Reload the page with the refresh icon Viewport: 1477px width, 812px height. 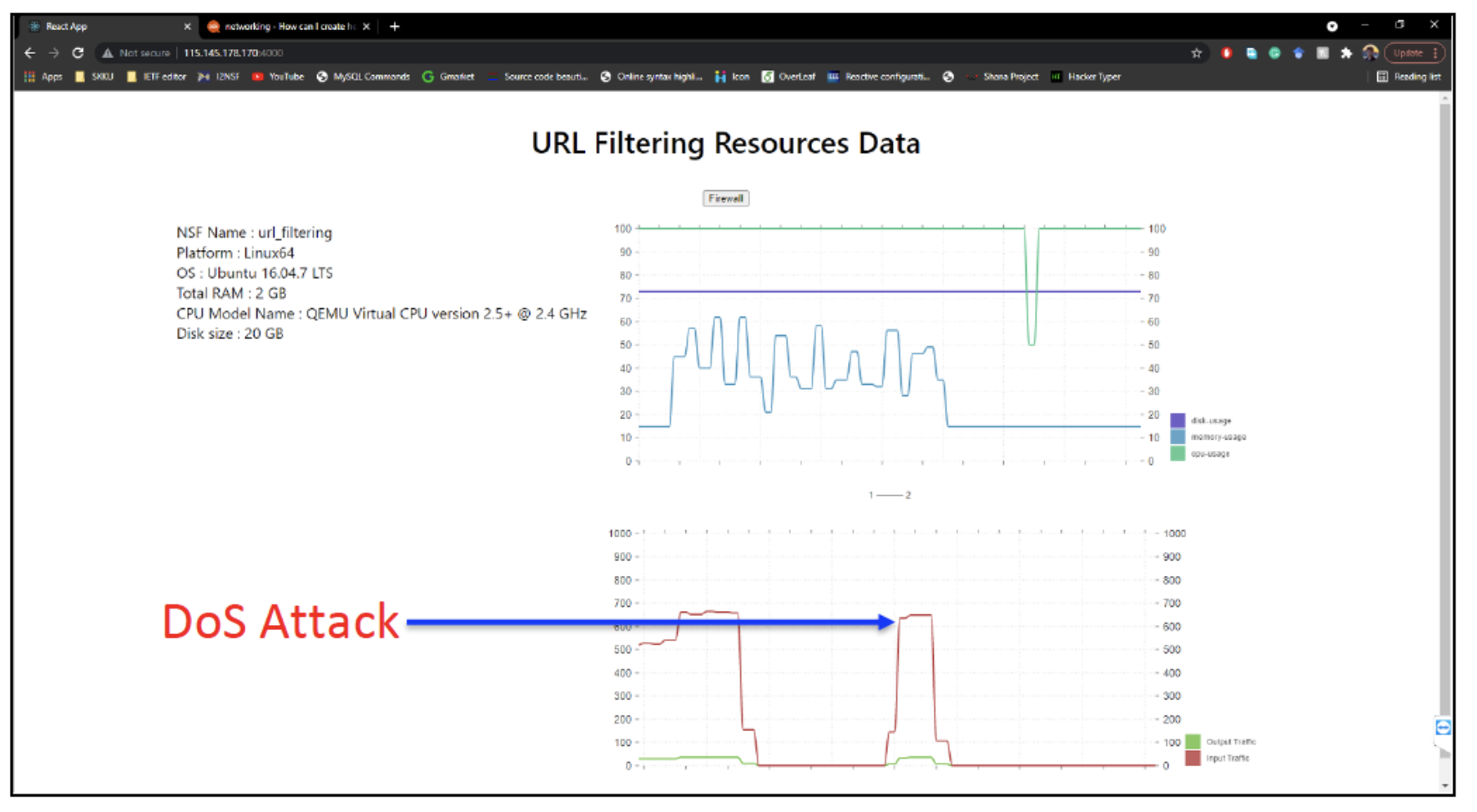point(78,53)
